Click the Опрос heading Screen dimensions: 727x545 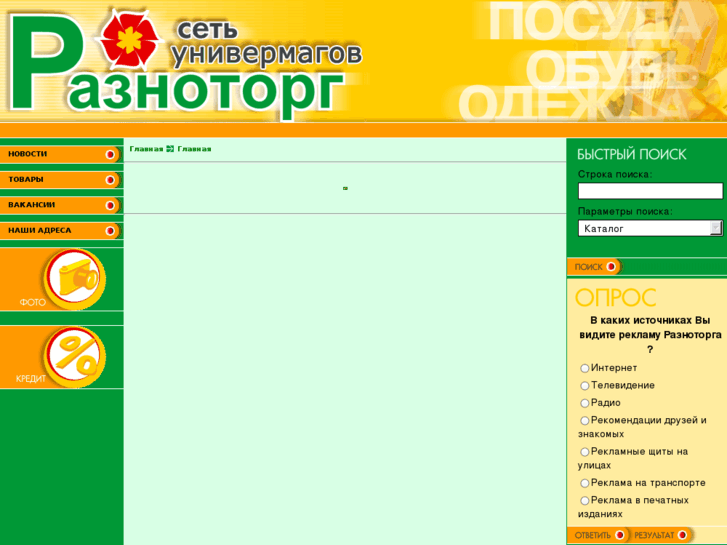coord(616,298)
